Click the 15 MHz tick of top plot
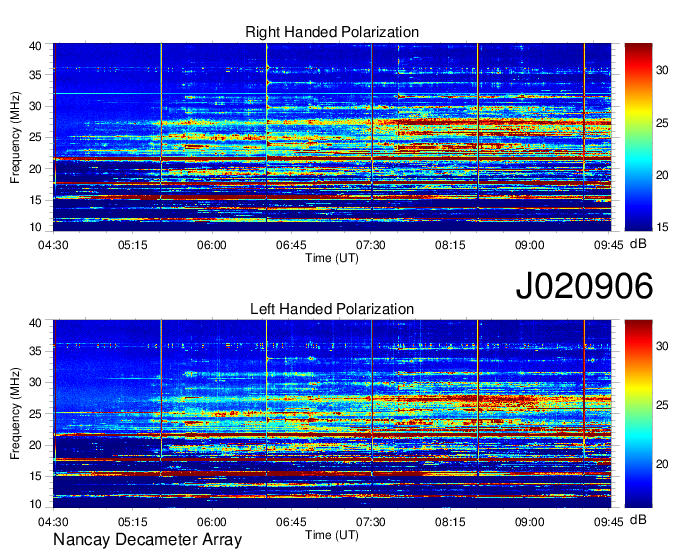680x552 pixels. click(x=35, y=200)
